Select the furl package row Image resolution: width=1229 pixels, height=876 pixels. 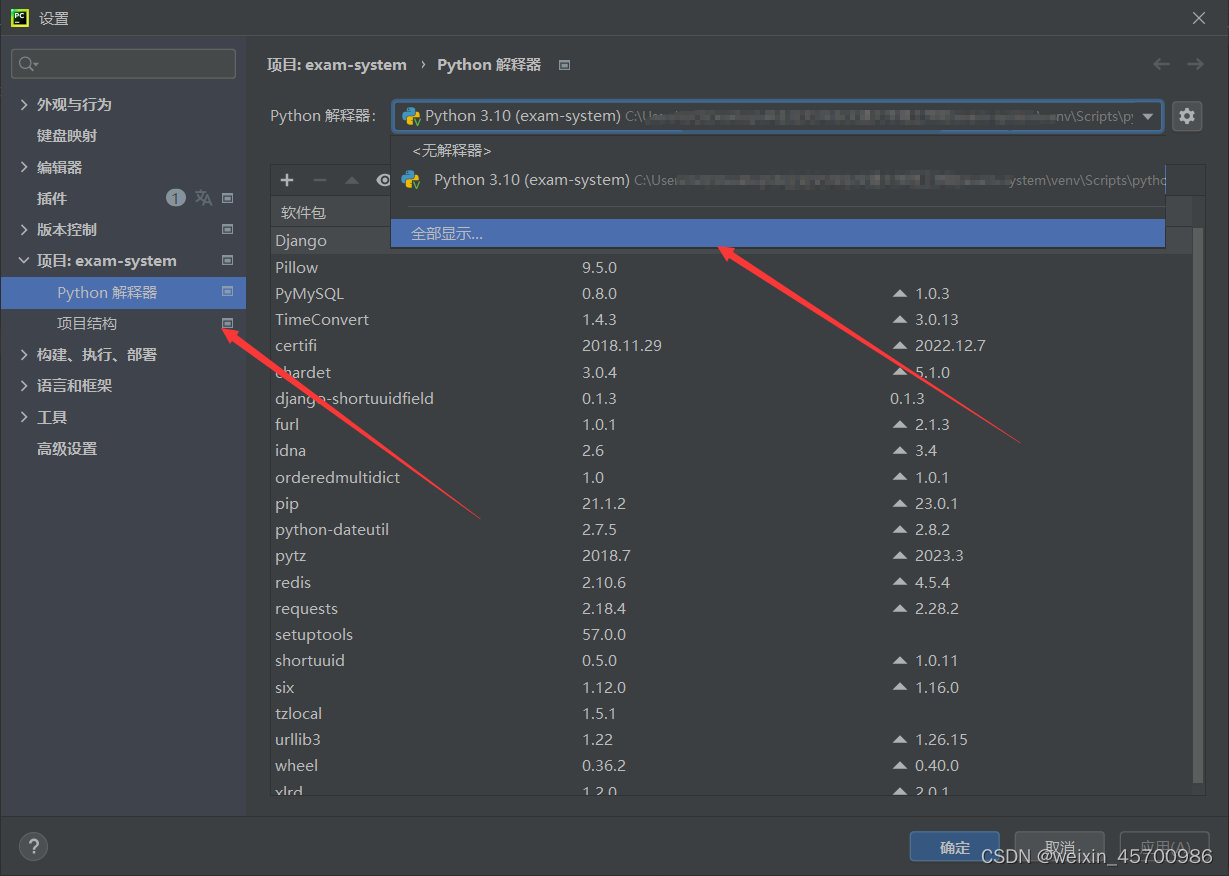(x=731, y=424)
